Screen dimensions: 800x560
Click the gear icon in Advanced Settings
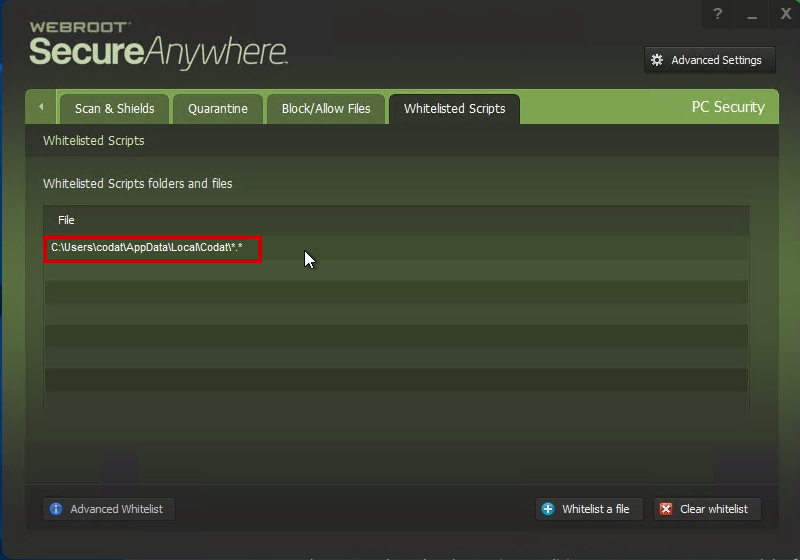[x=657, y=60]
